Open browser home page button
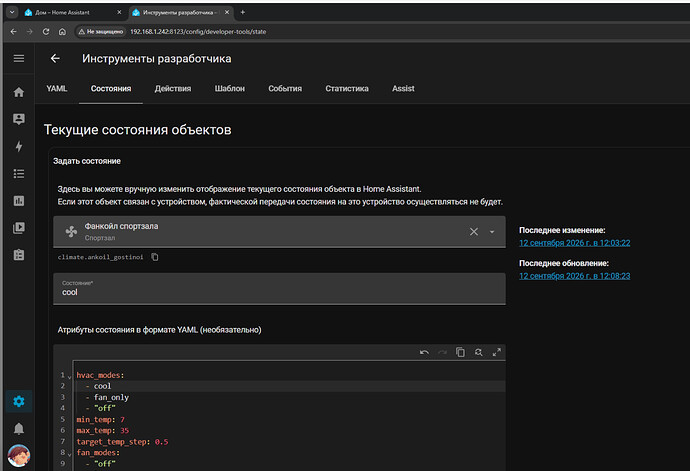Viewport: 690px width, 471px height. coord(62,32)
